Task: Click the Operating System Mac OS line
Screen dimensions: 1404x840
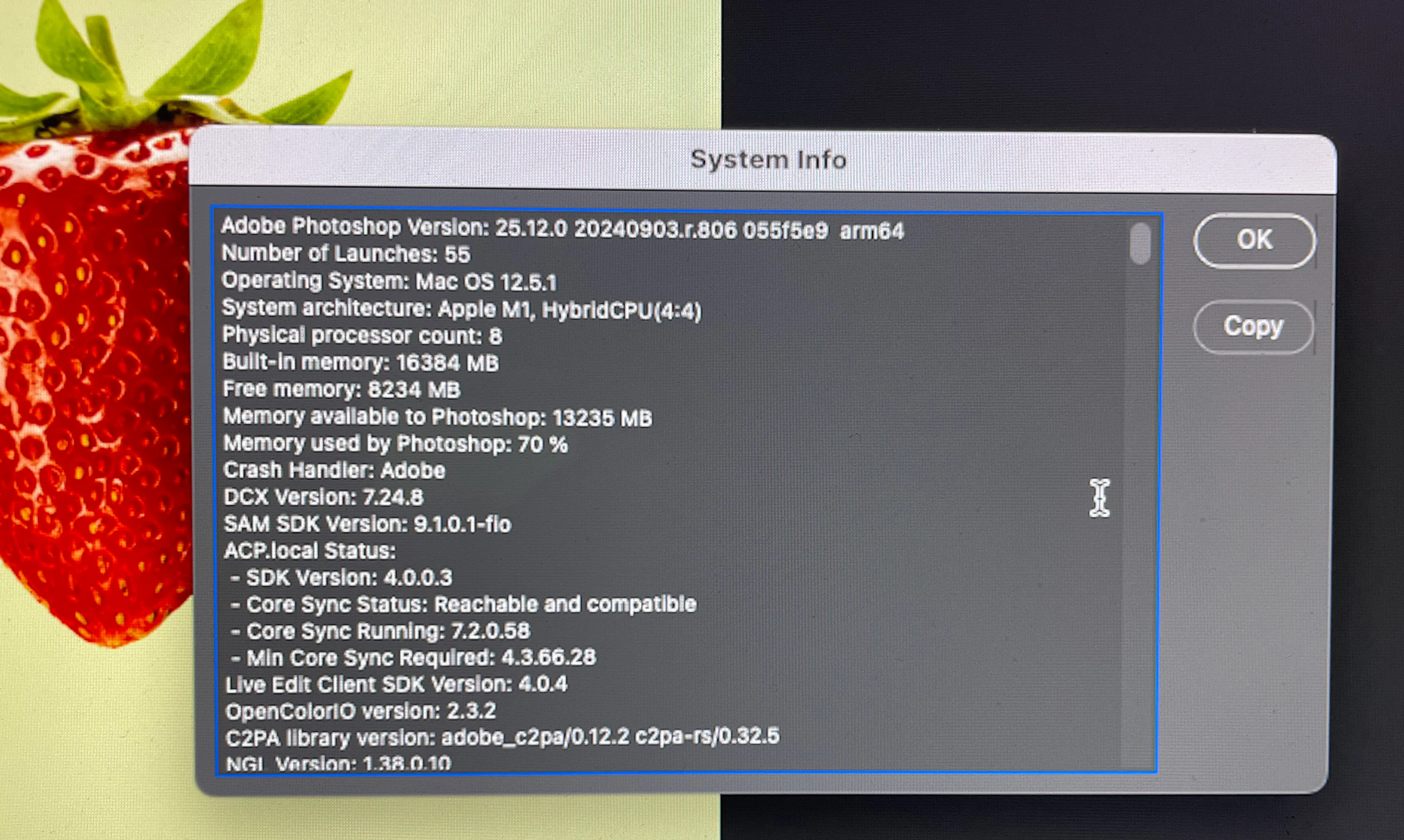Action: point(389,281)
